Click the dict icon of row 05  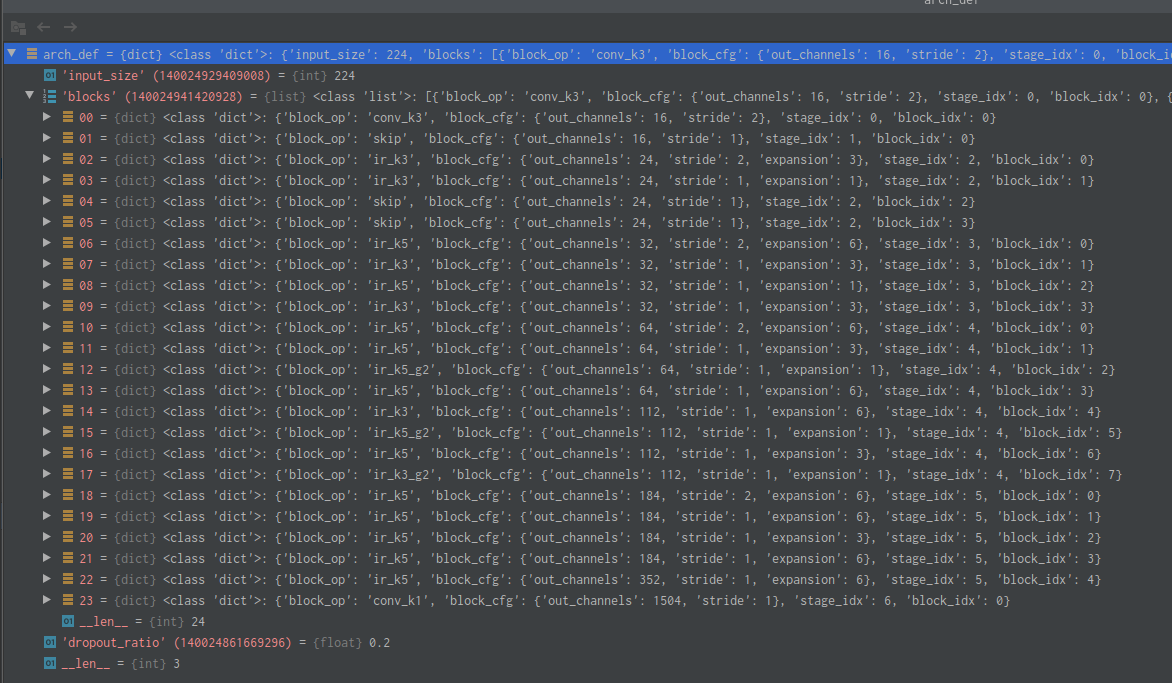[67, 222]
